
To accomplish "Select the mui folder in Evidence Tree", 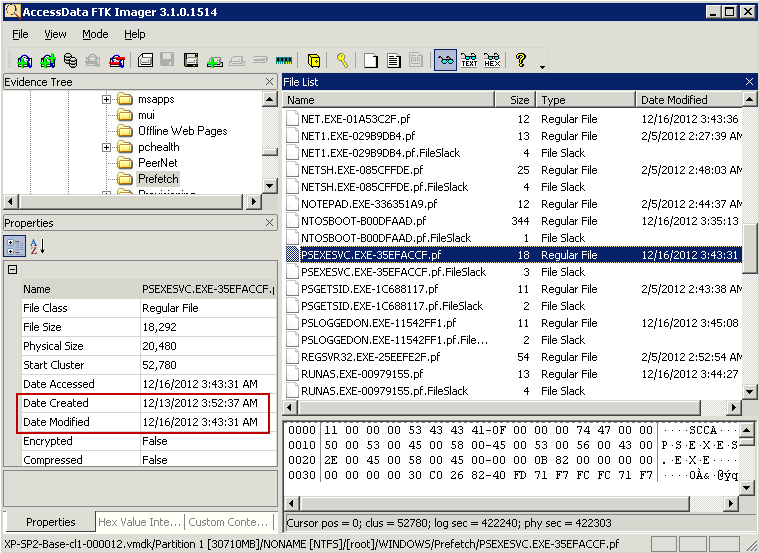I will [146, 115].
